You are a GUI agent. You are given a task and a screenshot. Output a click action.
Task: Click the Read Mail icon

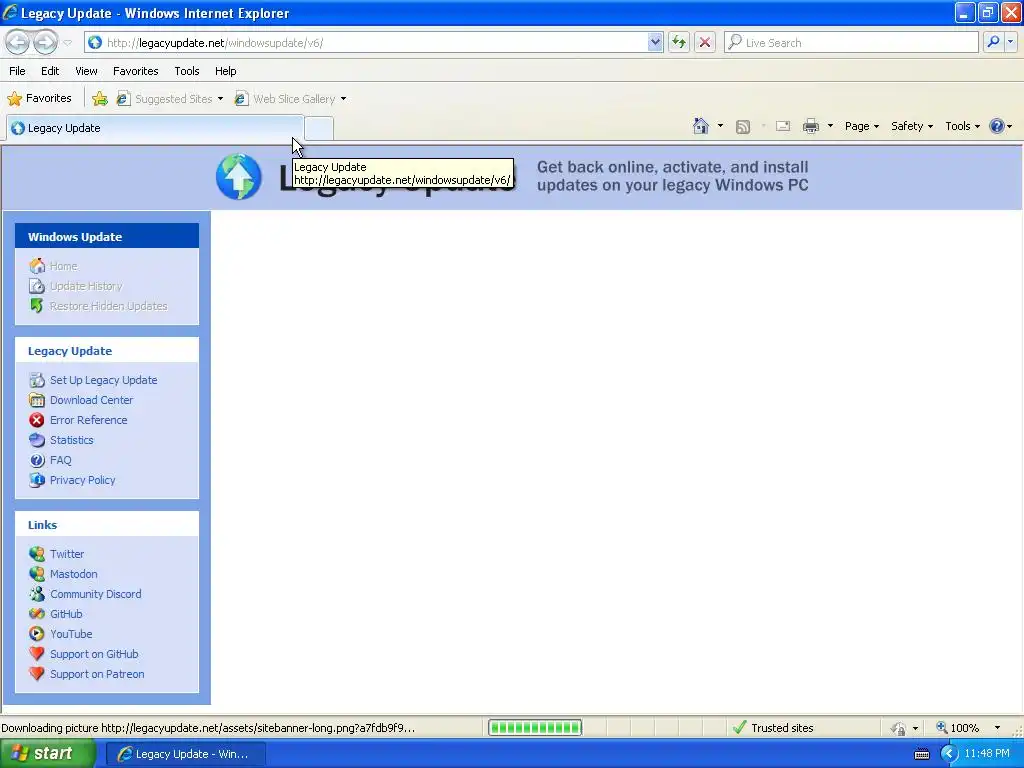pyautogui.click(x=783, y=126)
